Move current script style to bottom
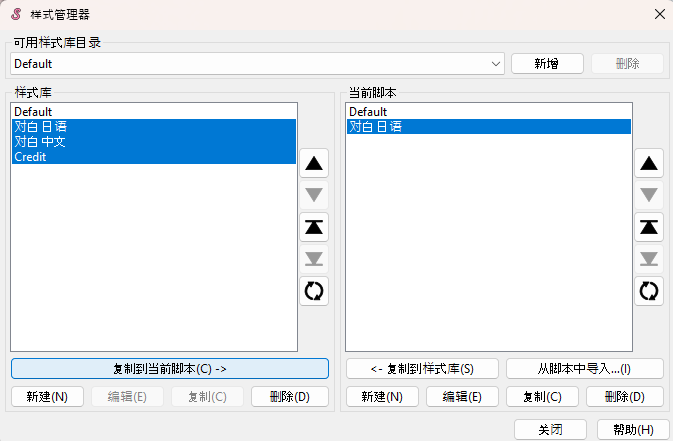 [x=649, y=259]
